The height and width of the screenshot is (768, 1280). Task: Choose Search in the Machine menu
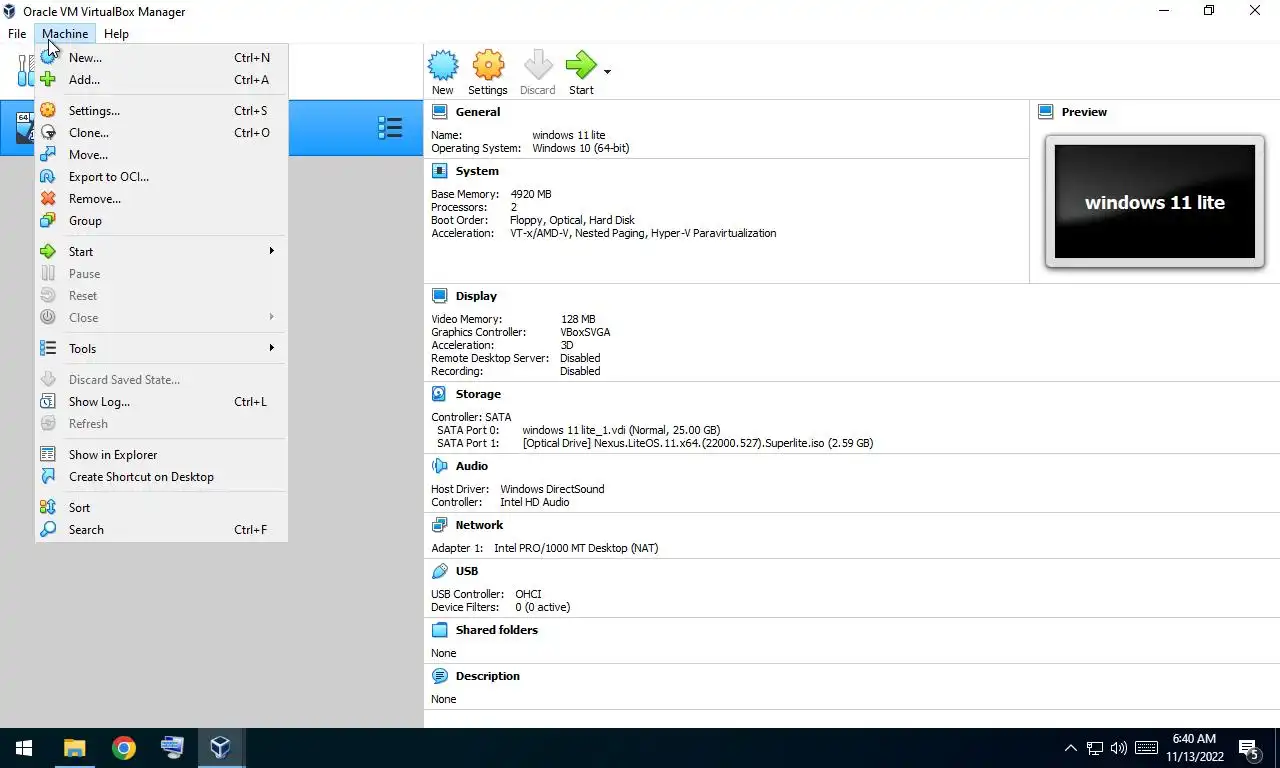click(161, 530)
